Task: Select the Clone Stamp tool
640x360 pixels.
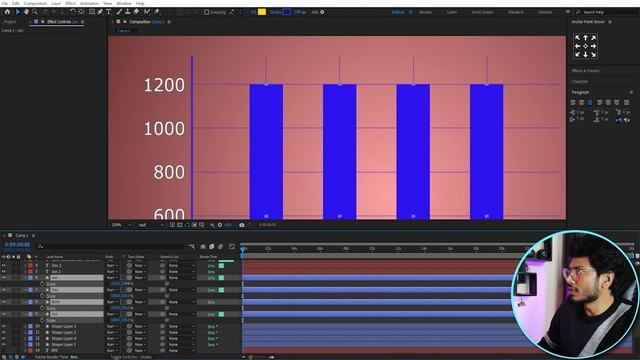Action: pyautogui.click(x=127, y=12)
